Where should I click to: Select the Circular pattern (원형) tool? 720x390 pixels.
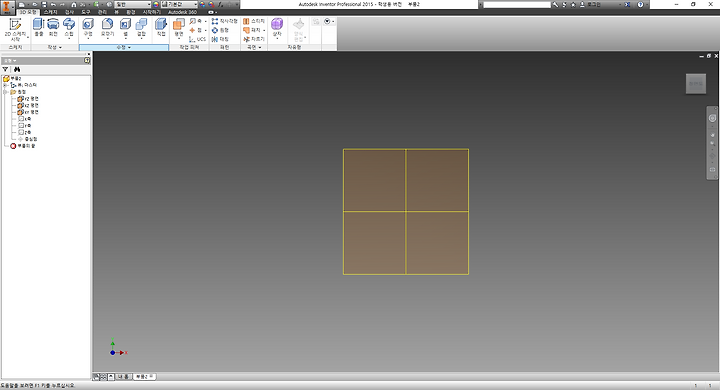click(x=220, y=30)
